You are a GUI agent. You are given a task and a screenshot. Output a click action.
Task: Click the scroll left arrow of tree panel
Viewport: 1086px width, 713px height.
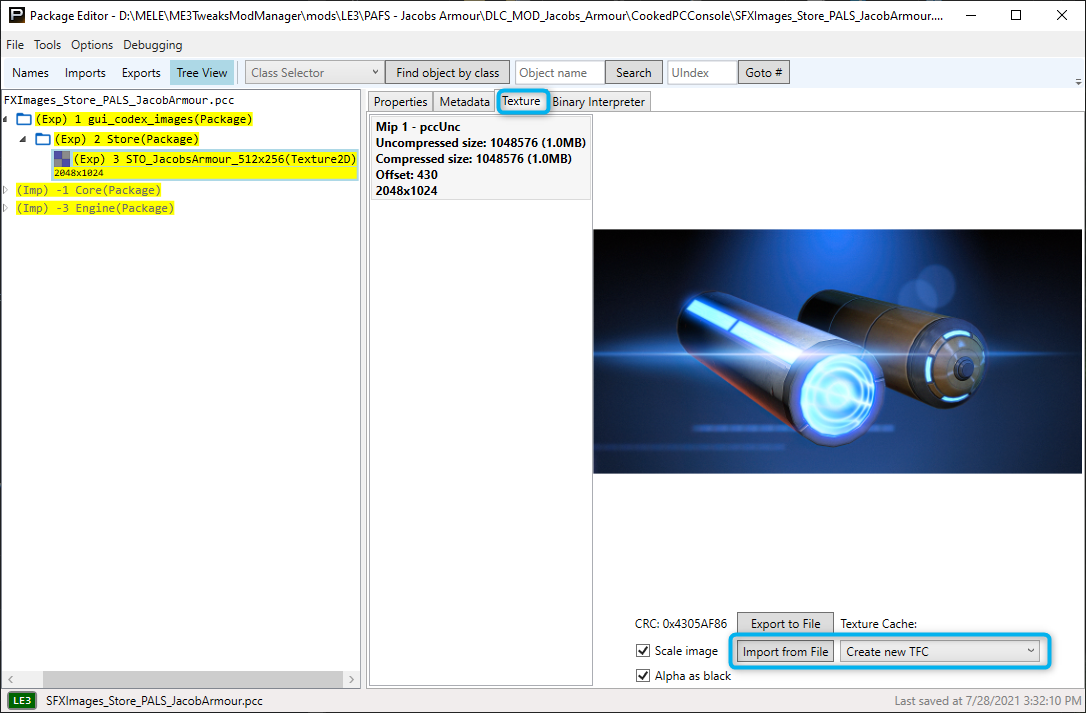[x=10, y=679]
